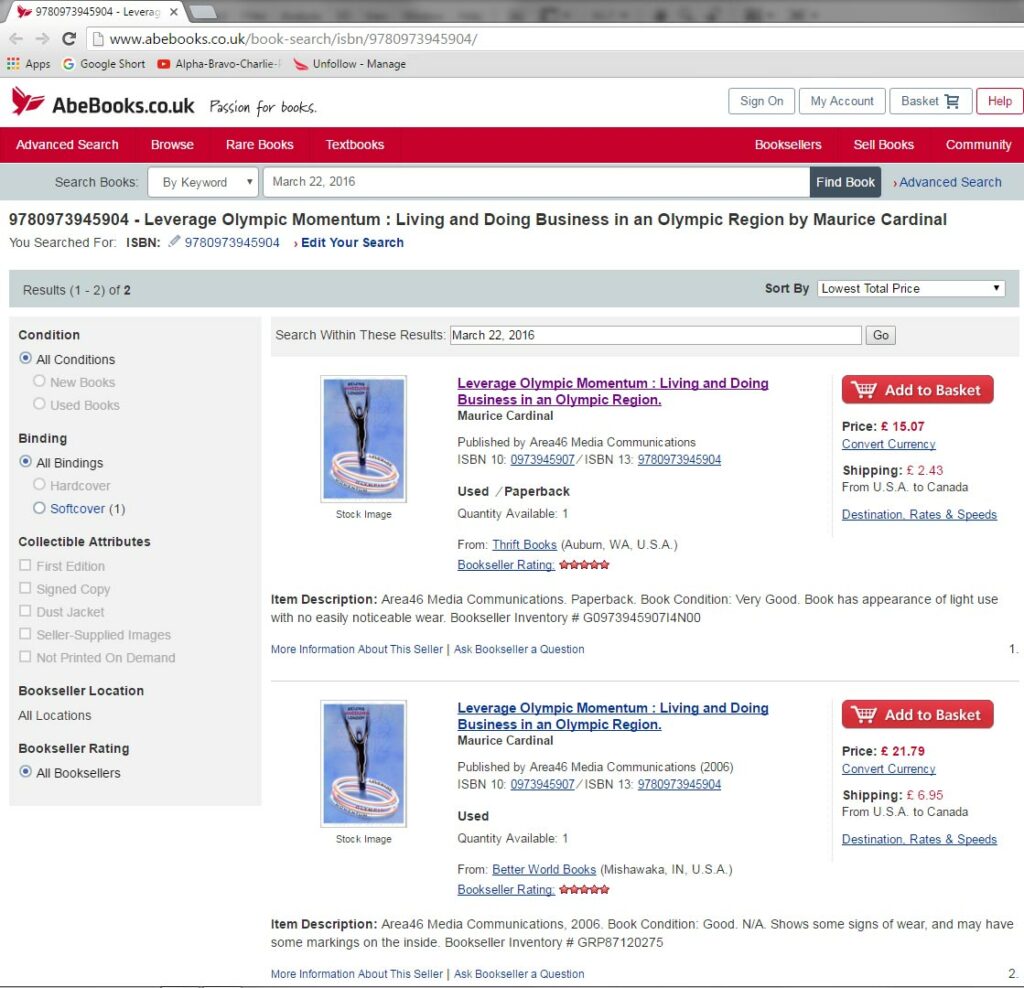The height and width of the screenshot is (988, 1024).
Task: Click Ask Bookseller a Question for Thrift Books listing
Action: click(x=519, y=649)
